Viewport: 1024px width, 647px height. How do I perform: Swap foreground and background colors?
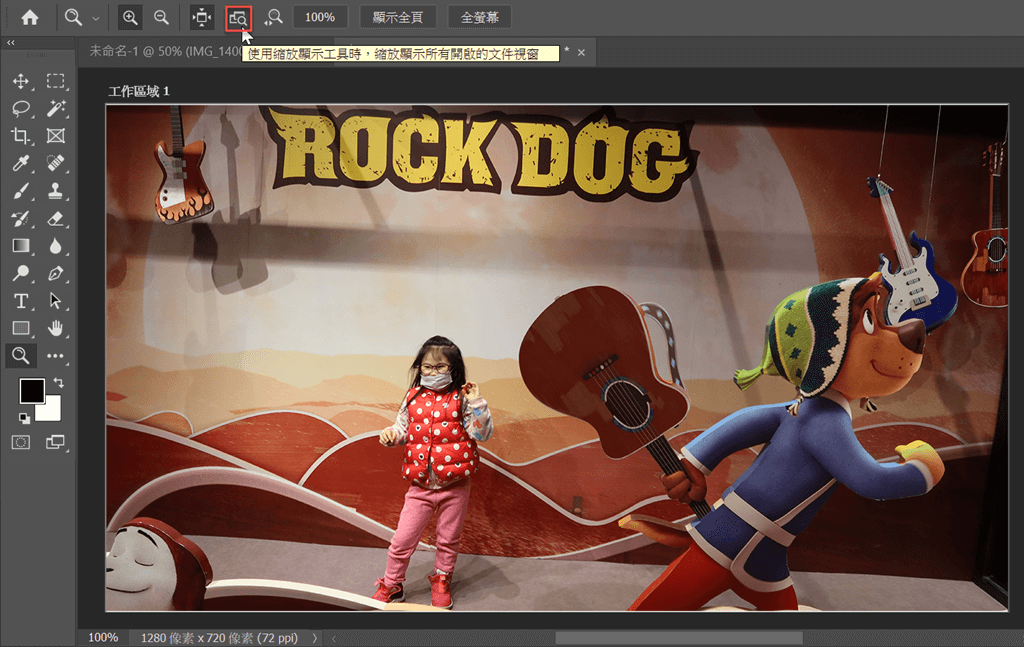pyautogui.click(x=59, y=383)
